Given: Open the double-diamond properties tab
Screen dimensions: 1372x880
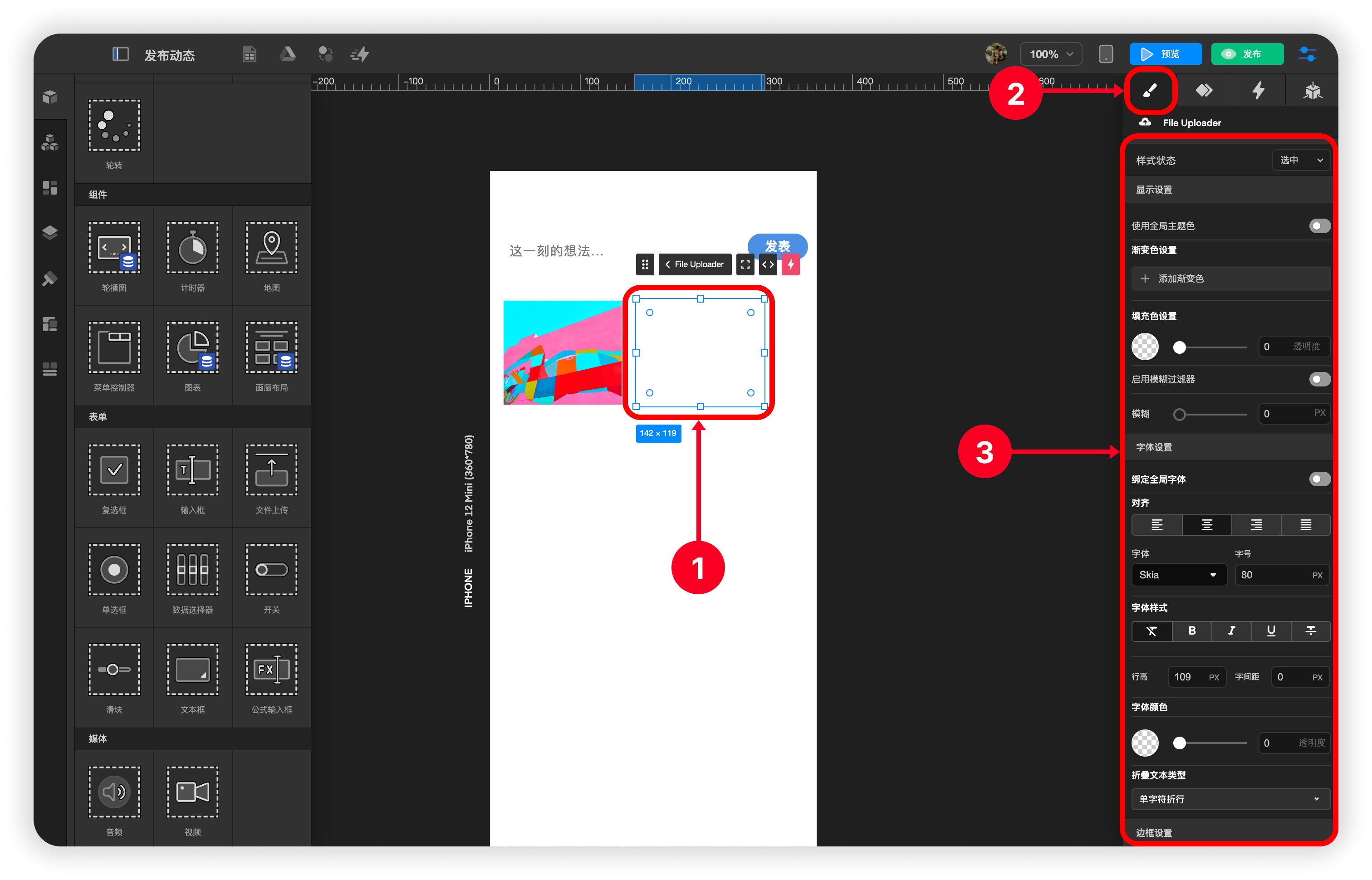Looking at the screenshot, I should [1204, 90].
